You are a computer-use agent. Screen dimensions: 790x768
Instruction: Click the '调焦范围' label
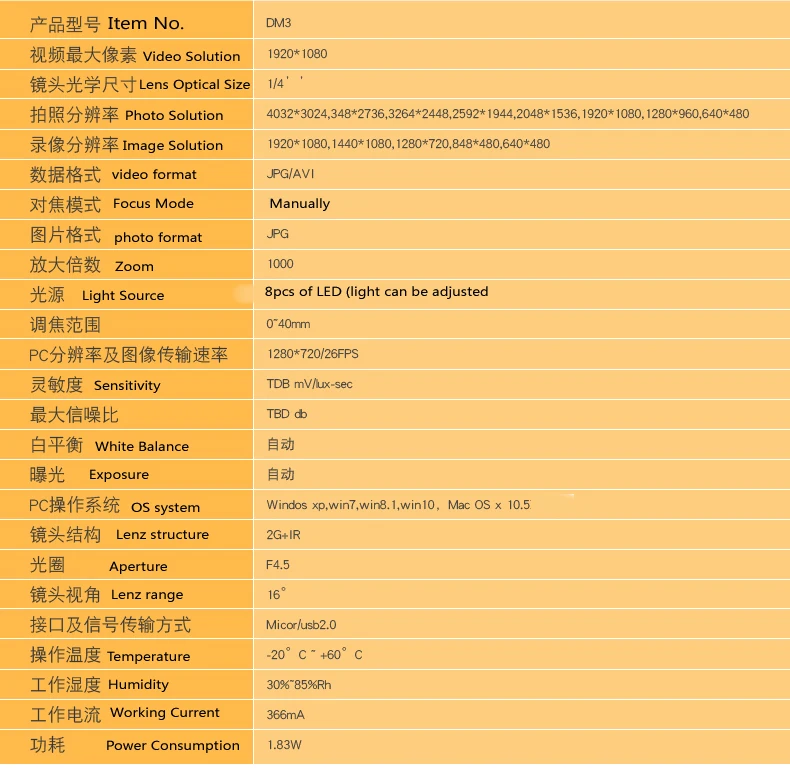pyautogui.click(x=65, y=325)
